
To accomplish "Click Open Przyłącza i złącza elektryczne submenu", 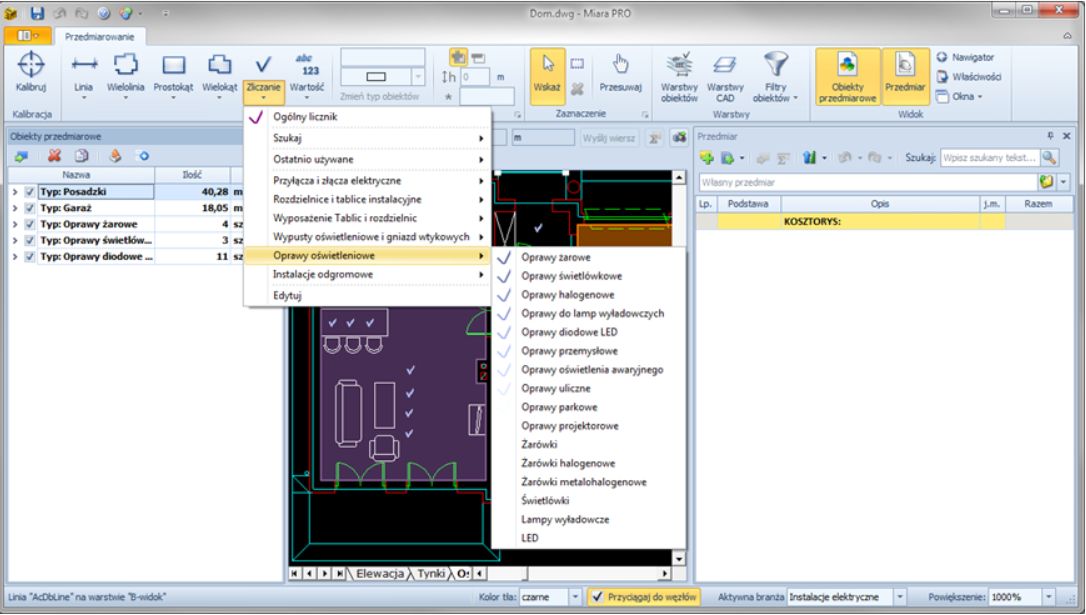I will pos(368,180).
